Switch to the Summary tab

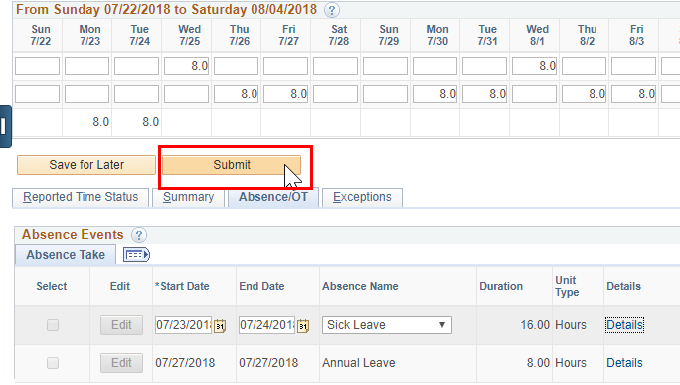(188, 197)
